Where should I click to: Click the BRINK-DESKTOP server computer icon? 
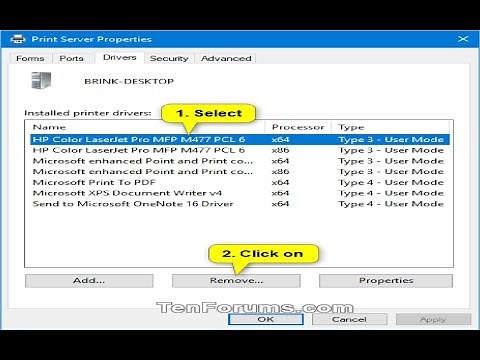(41, 80)
